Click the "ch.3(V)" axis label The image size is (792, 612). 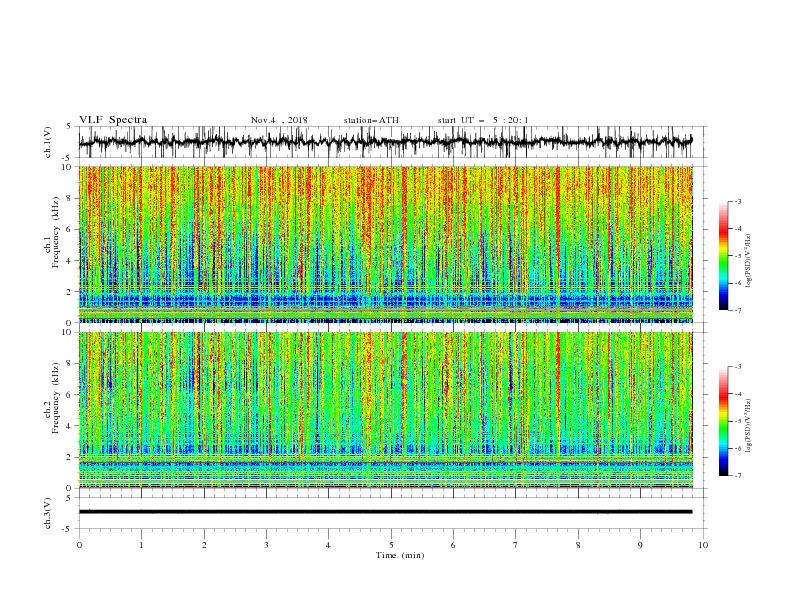(x=48, y=513)
